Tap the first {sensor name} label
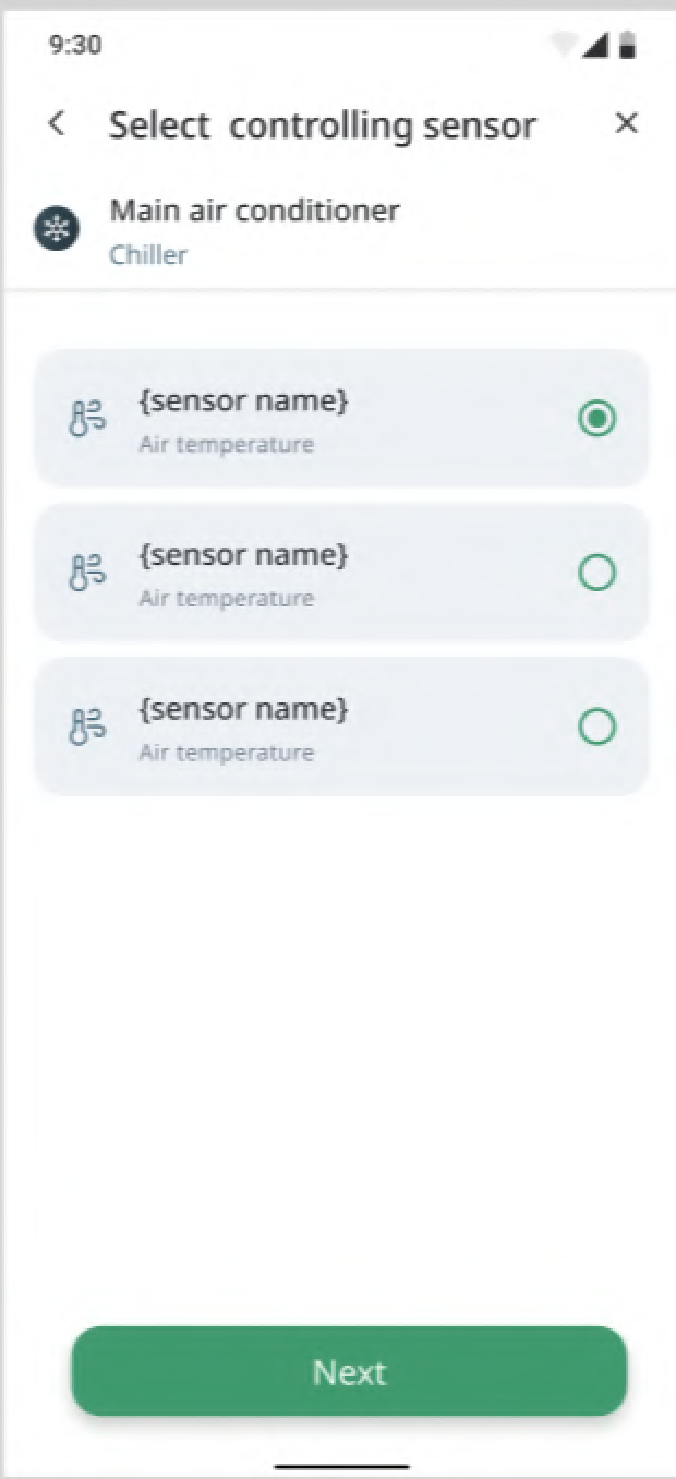Viewport: 676px width, 1479px height. click(x=243, y=402)
